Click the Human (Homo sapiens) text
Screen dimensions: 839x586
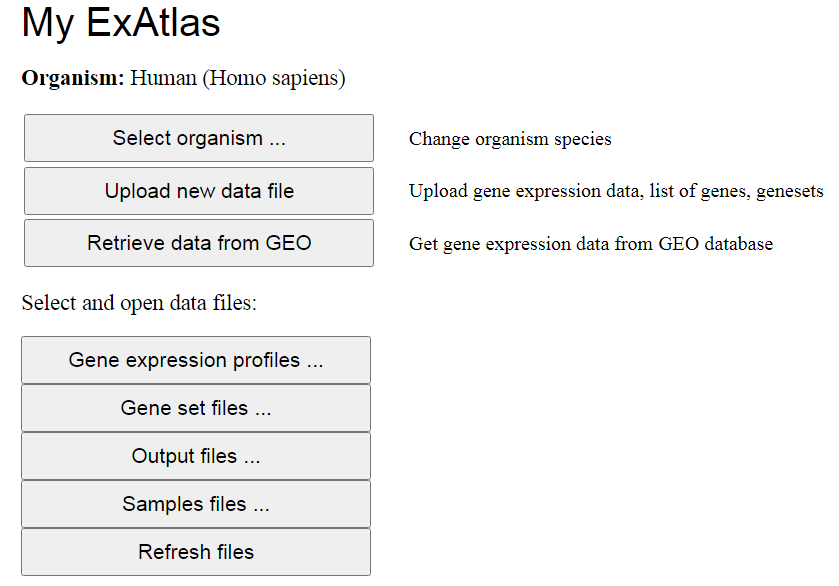pos(238,78)
